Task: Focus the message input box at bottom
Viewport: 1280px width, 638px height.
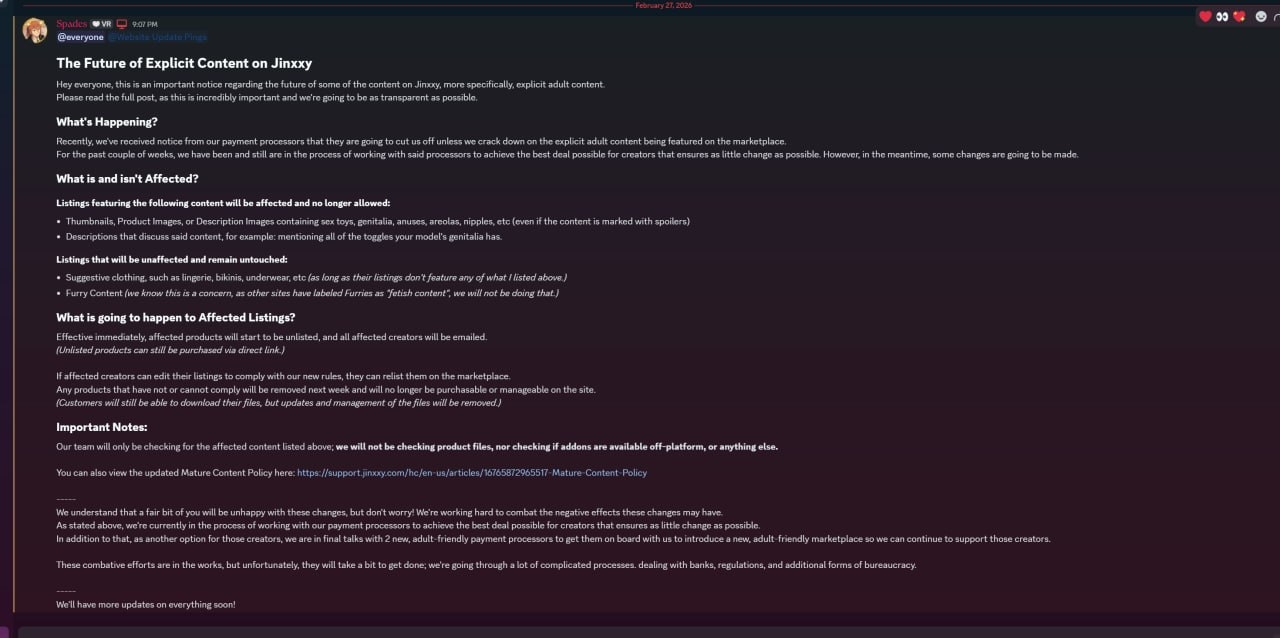Action: tap(640, 630)
